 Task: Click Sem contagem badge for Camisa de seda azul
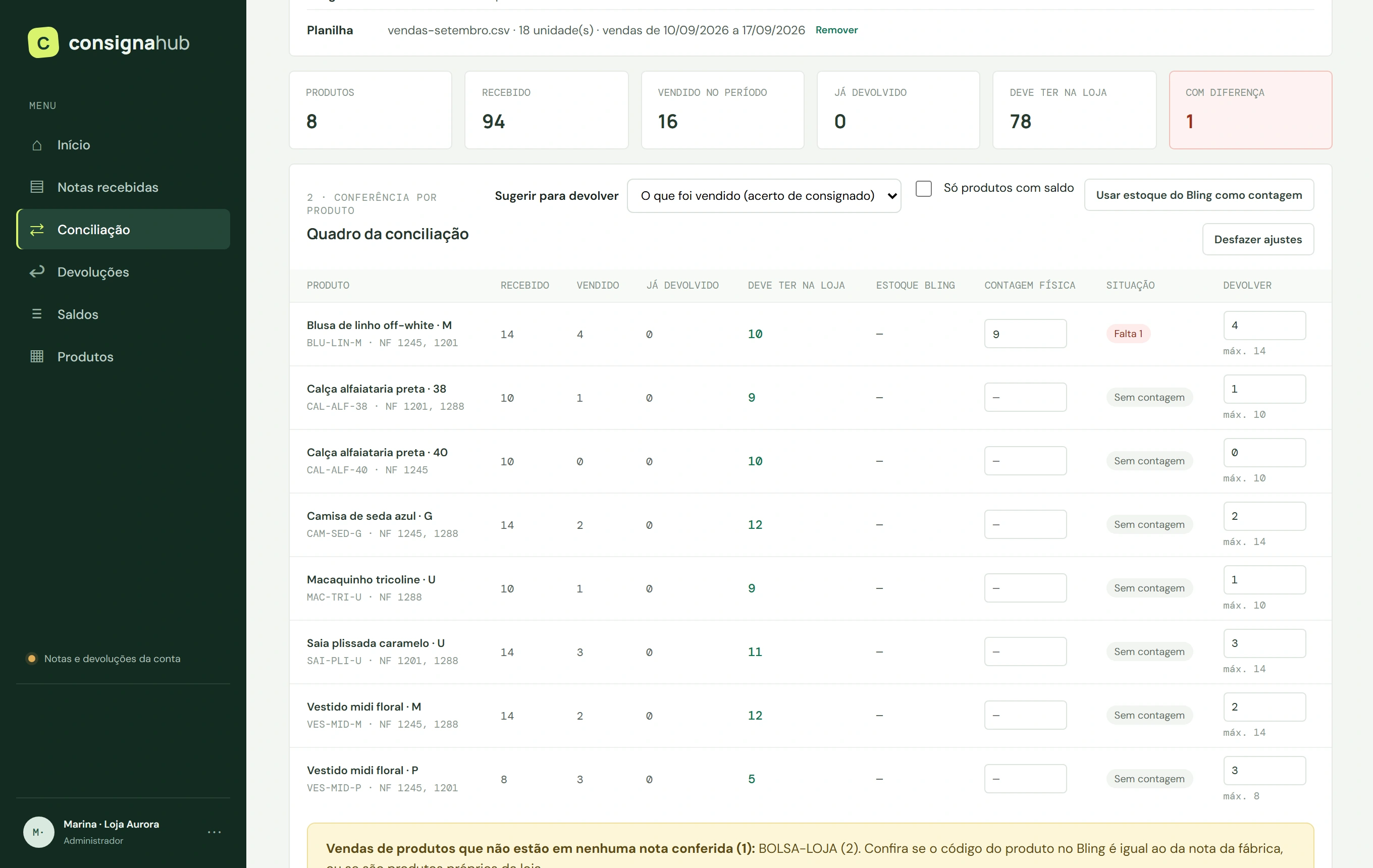[x=1149, y=524]
